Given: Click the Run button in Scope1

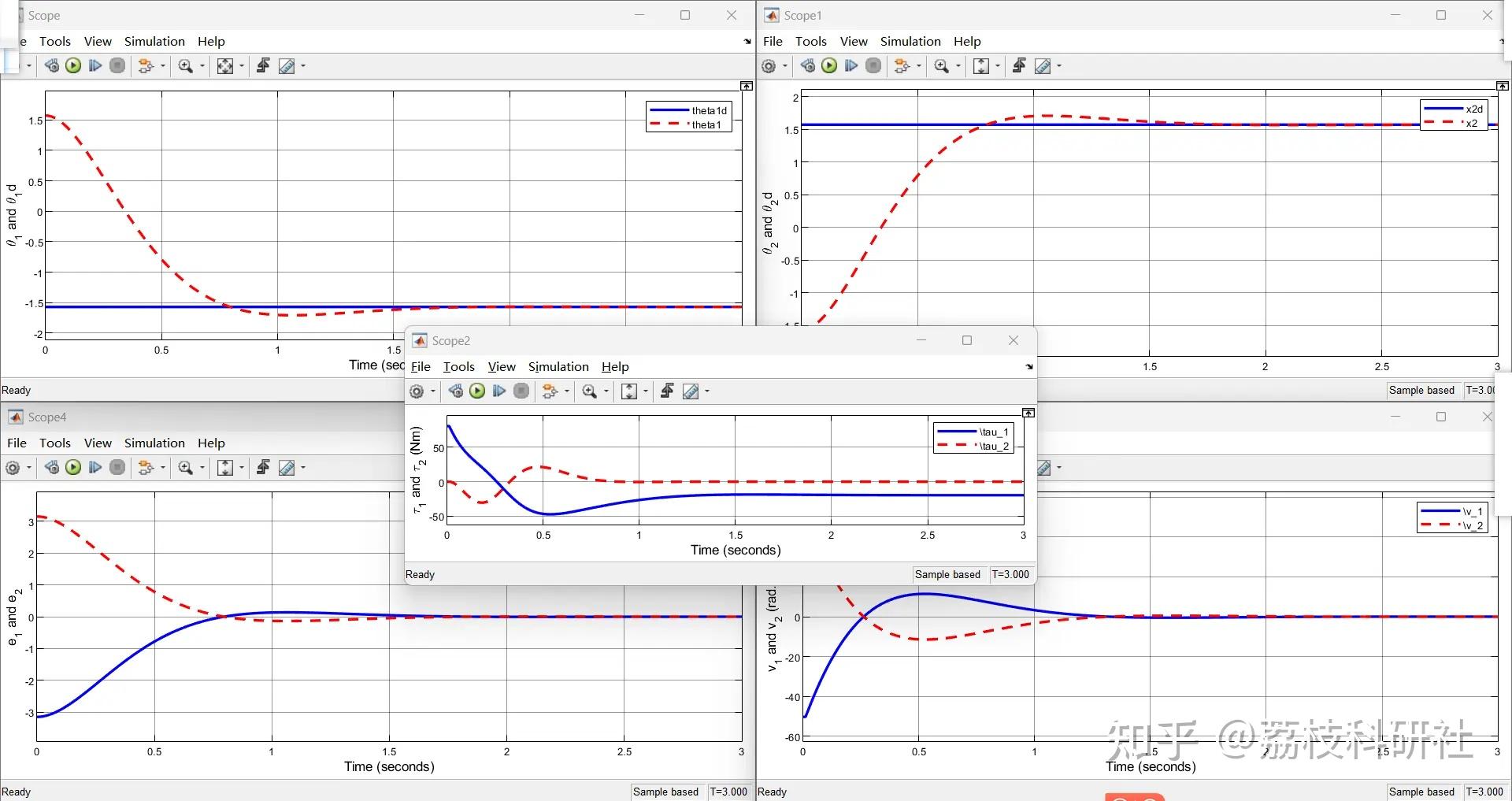Looking at the screenshot, I should [829, 66].
